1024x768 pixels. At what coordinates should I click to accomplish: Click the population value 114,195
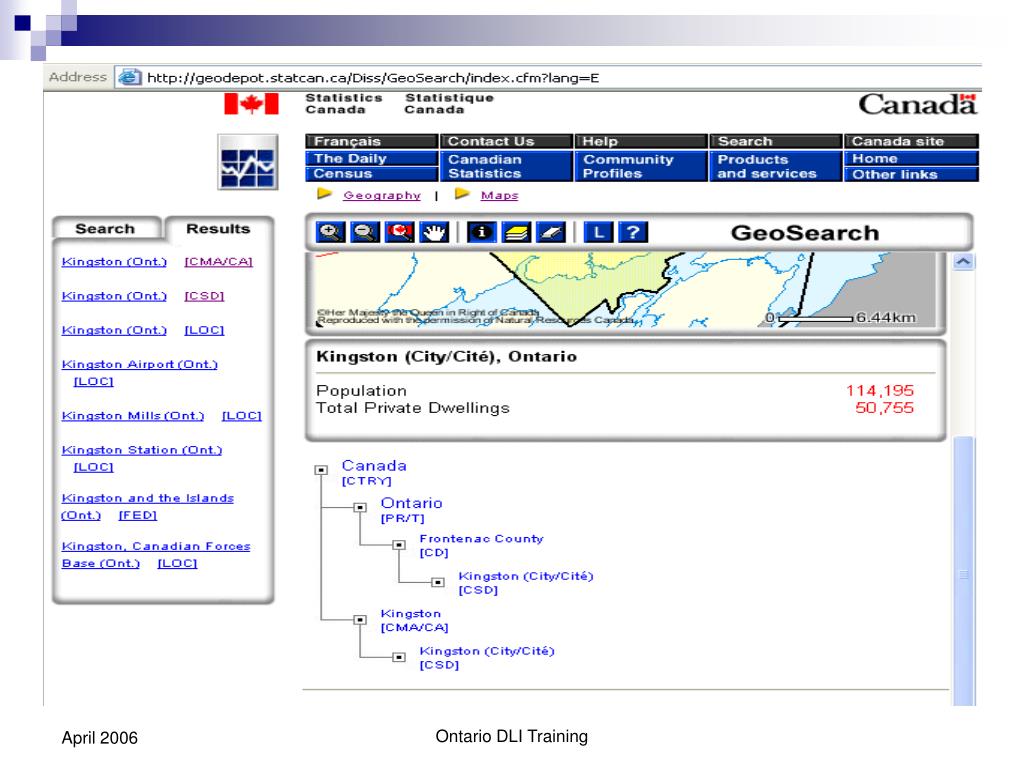coord(880,391)
